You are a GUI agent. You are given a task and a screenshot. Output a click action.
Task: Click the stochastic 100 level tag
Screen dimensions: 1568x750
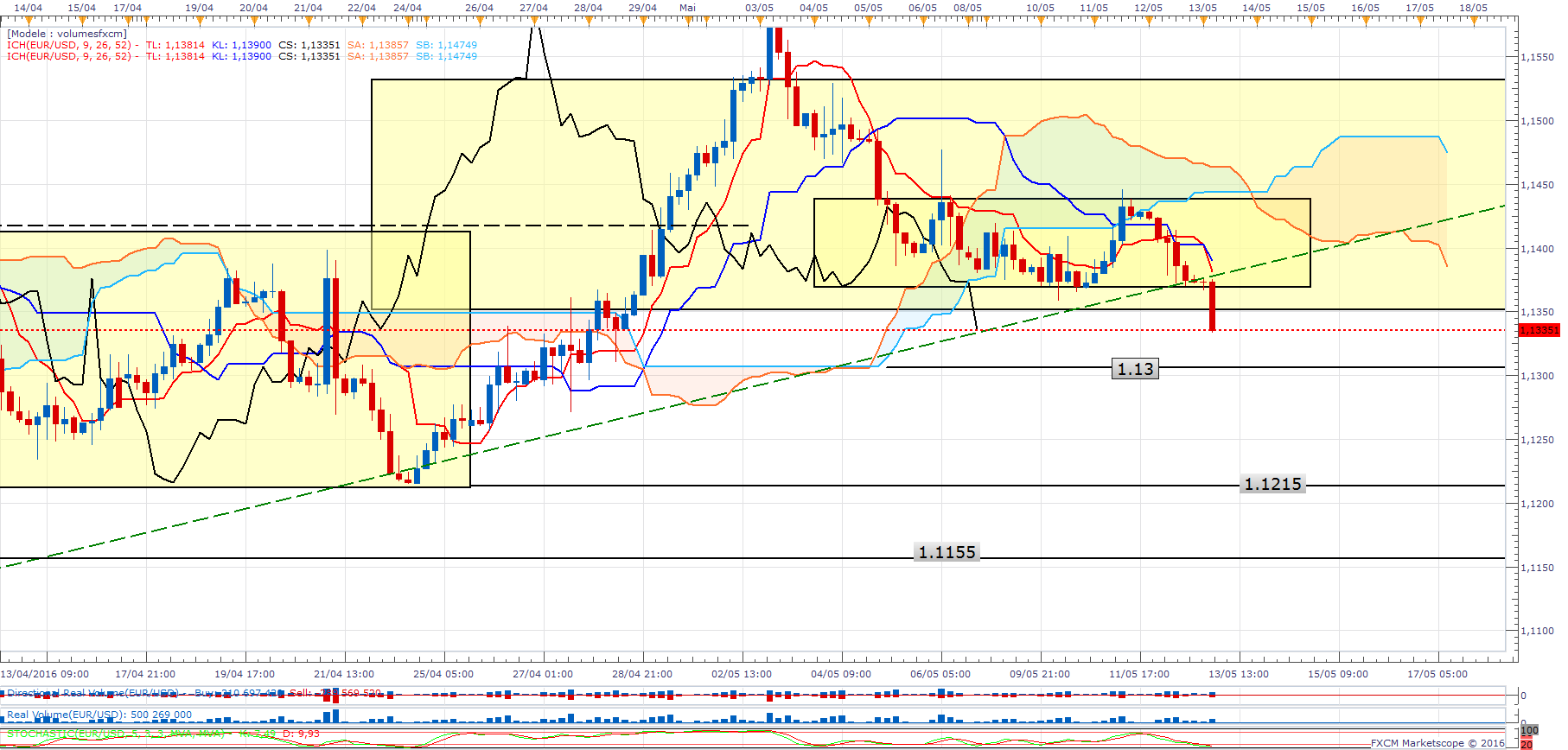pyautogui.click(x=1529, y=731)
